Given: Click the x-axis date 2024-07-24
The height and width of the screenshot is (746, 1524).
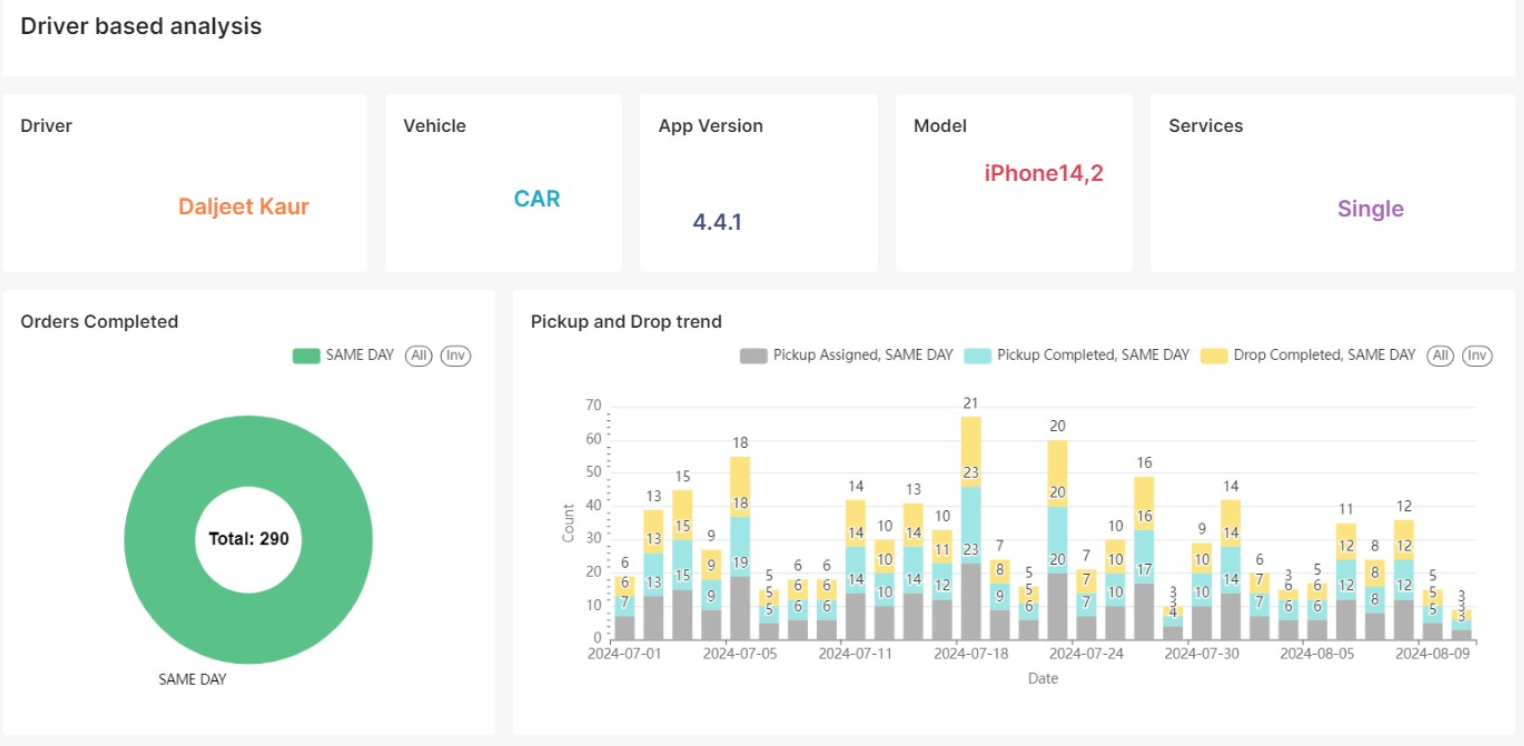Looking at the screenshot, I should pyautogui.click(x=1086, y=653).
